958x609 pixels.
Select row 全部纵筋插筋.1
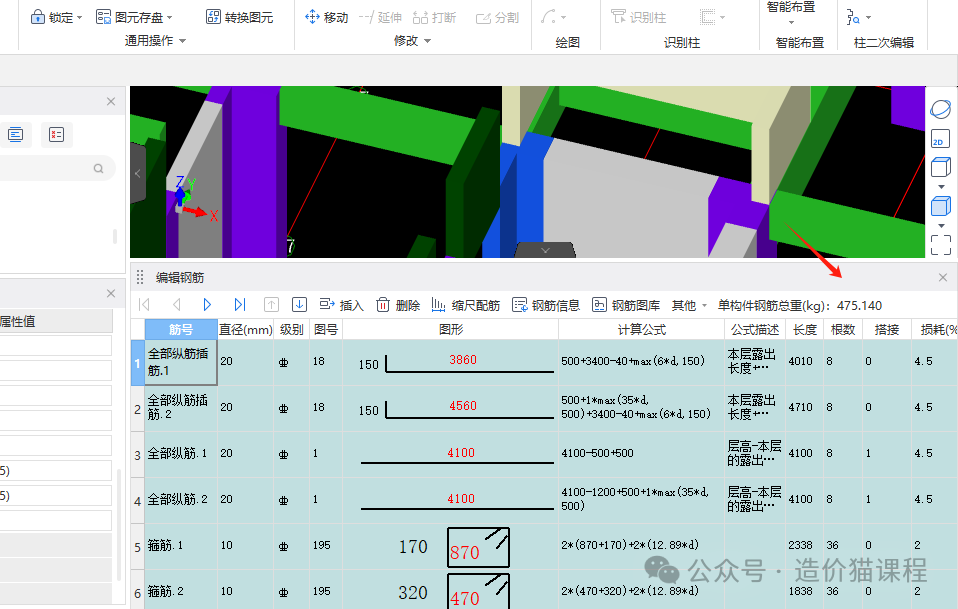click(181, 362)
